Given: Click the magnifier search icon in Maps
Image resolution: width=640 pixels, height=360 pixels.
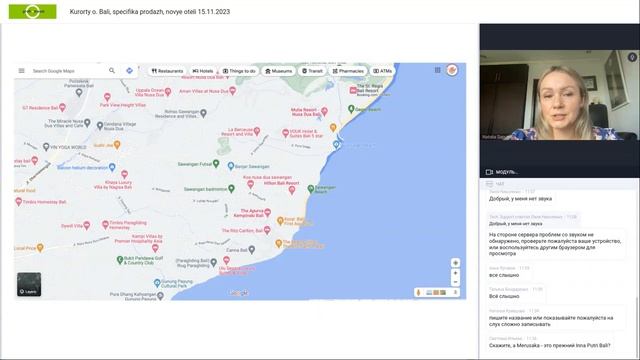Looking at the screenshot, I should pos(112,71).
